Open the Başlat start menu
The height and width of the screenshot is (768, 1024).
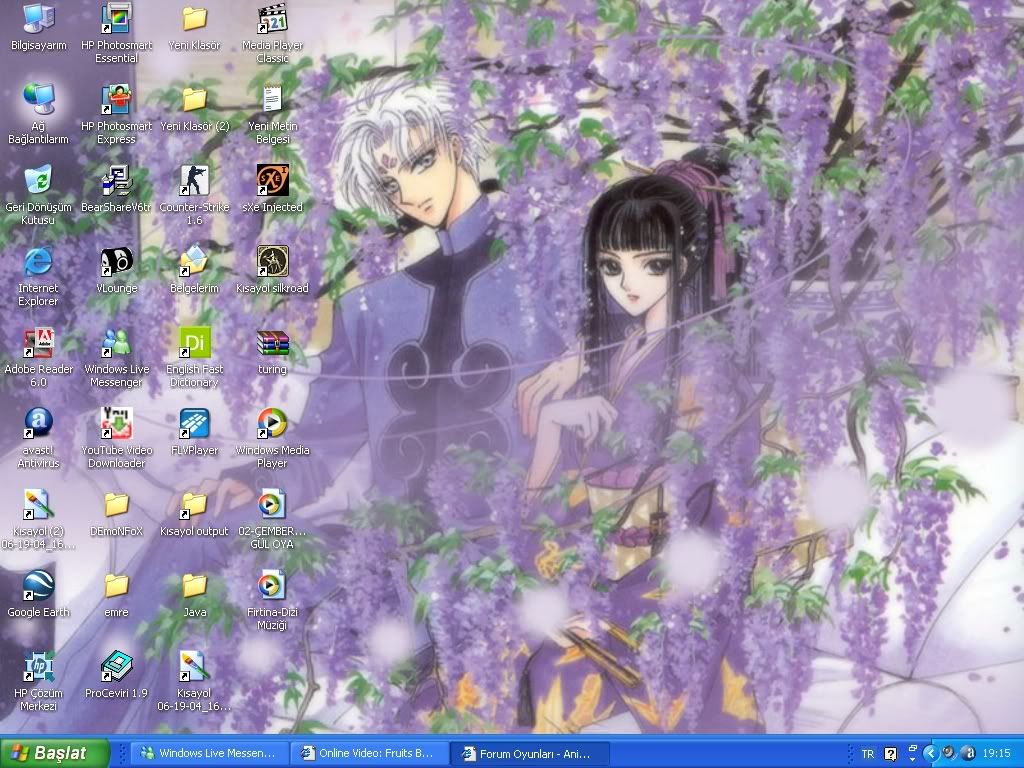tap(55, 753)
